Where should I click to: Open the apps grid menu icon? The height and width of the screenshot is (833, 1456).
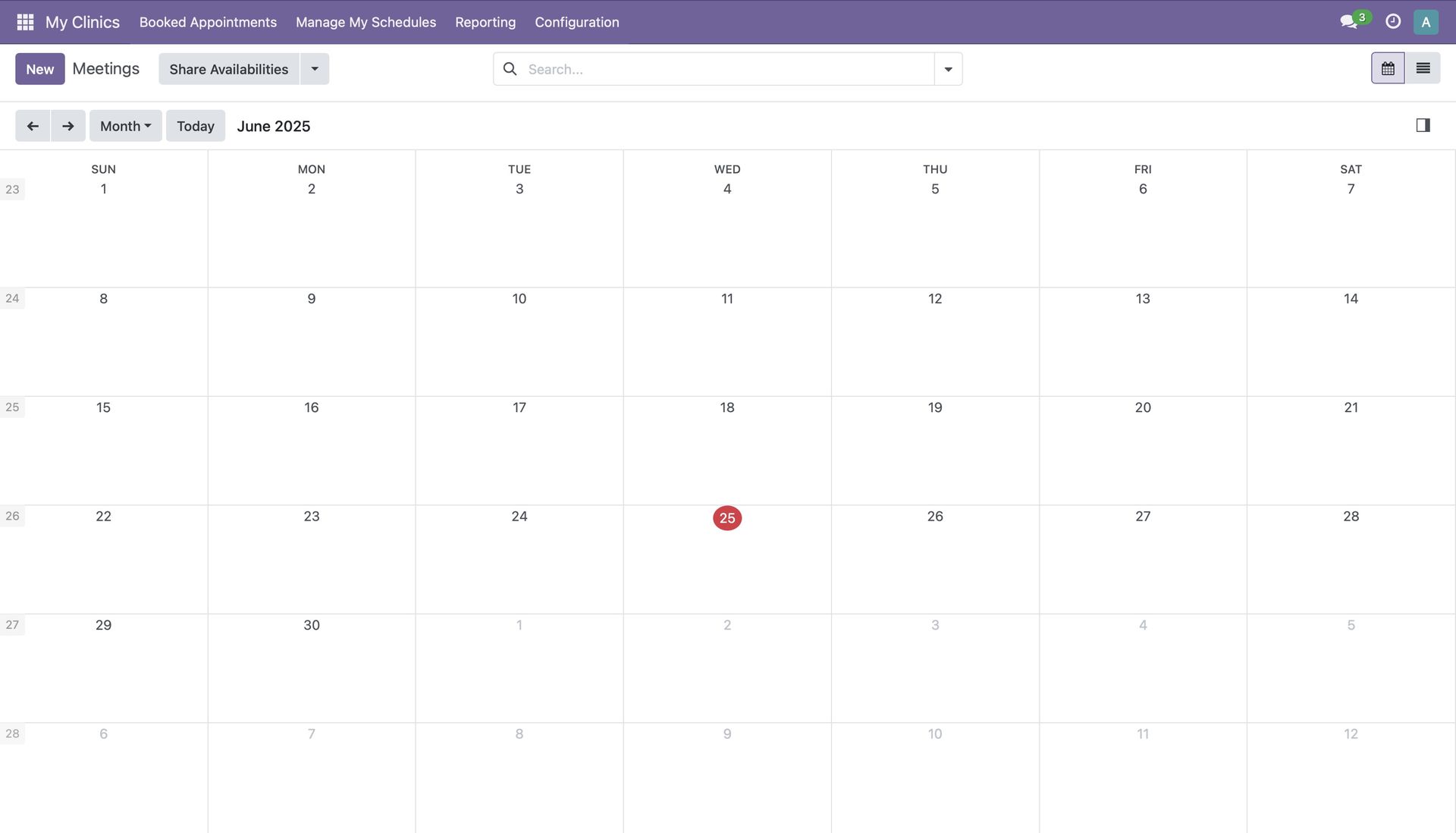[25, 22]
